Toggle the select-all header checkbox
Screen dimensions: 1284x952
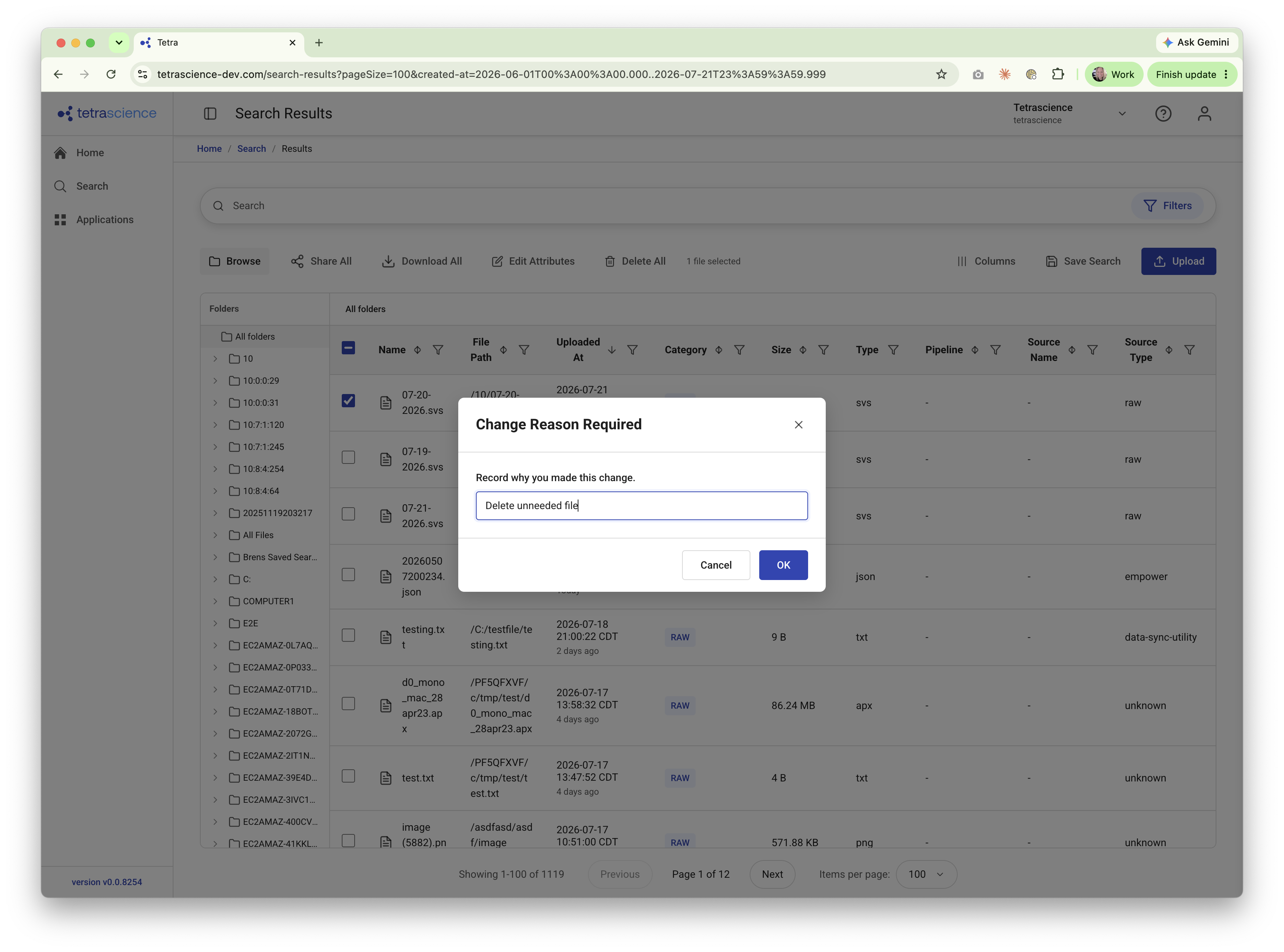pyautogui.click(x=348, y=347)
